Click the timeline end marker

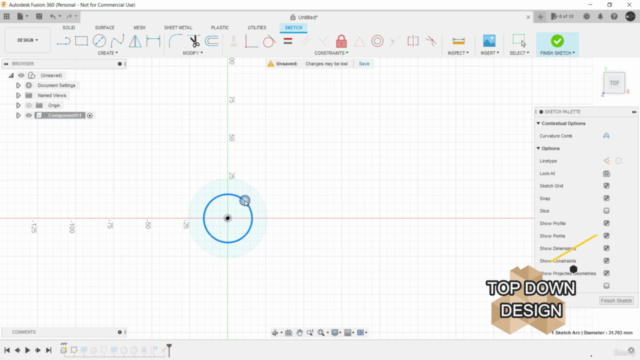click(x=169, y=349)
